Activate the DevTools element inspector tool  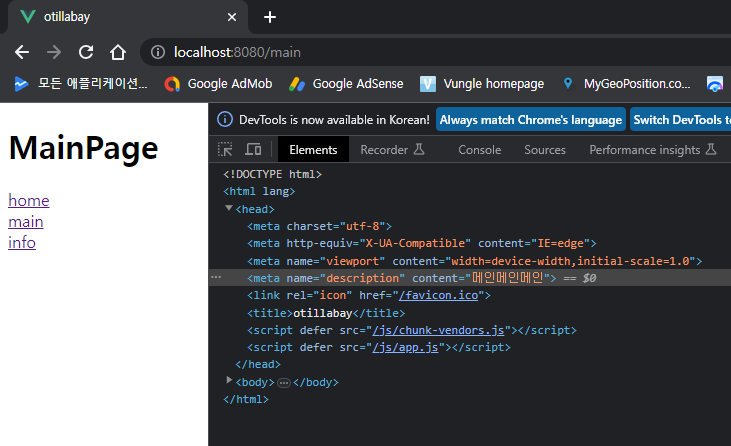coord(225,150)
